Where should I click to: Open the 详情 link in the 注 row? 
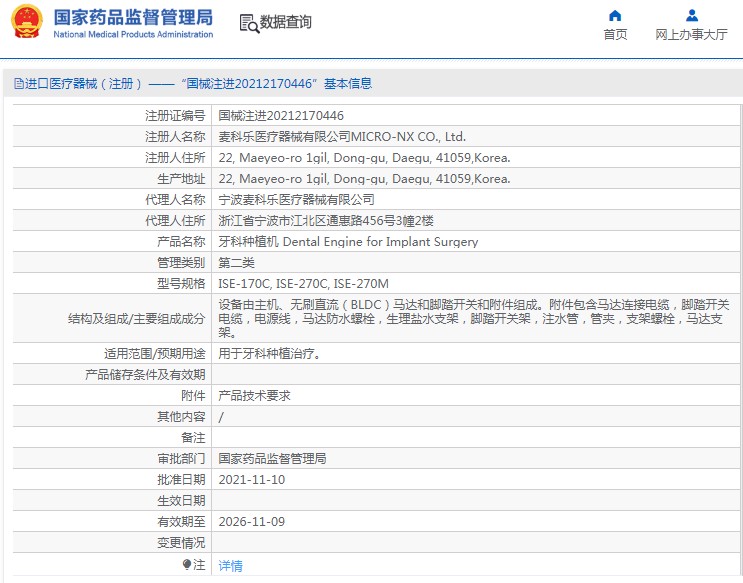click(230, 565)
